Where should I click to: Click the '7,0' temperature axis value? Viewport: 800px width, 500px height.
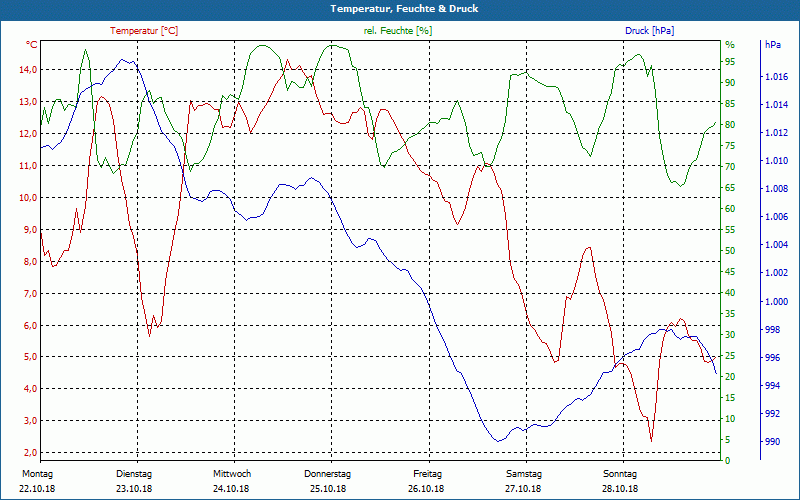[30, 293]
